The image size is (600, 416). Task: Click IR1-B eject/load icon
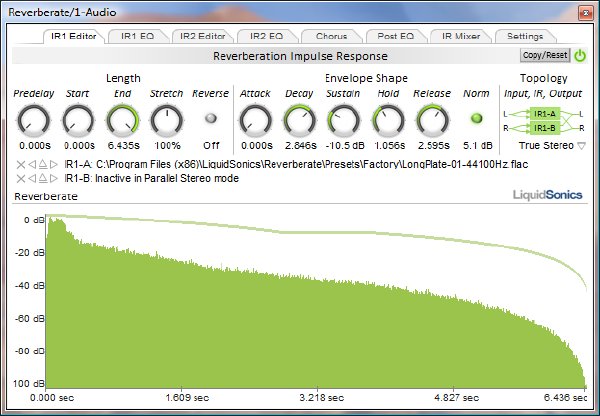pos(43,178)
